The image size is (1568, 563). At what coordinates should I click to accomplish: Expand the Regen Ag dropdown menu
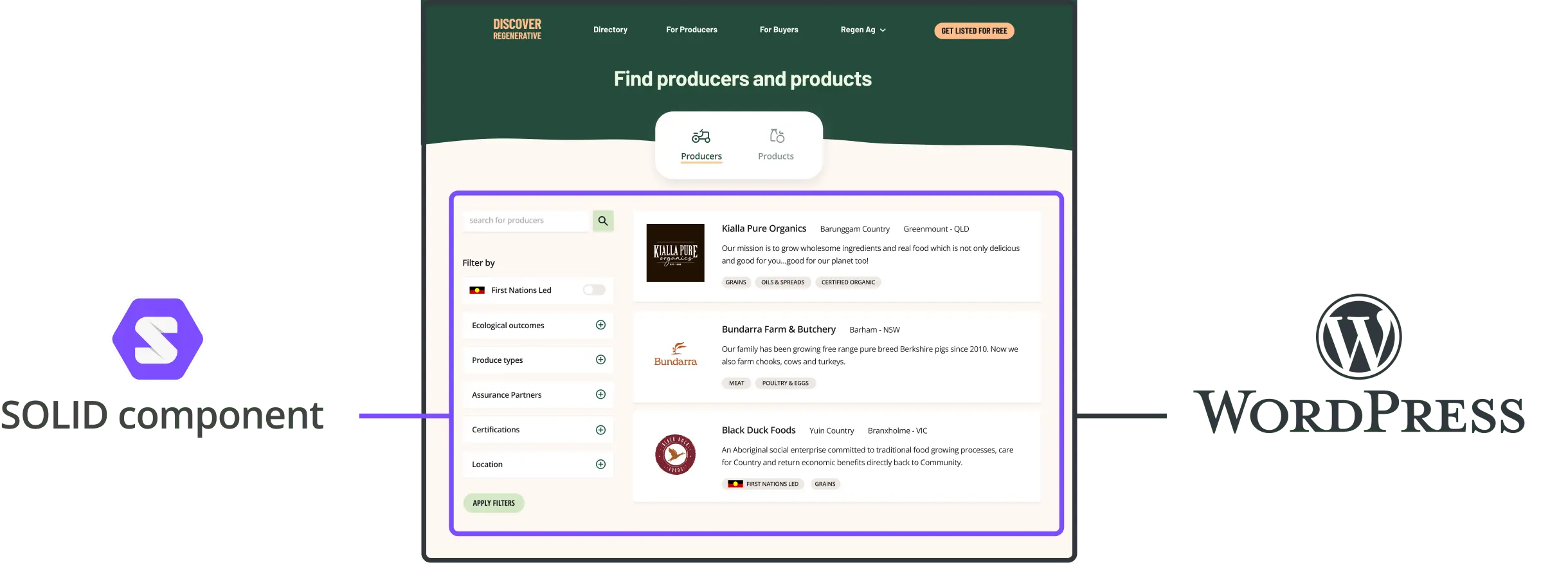(863, 30)
